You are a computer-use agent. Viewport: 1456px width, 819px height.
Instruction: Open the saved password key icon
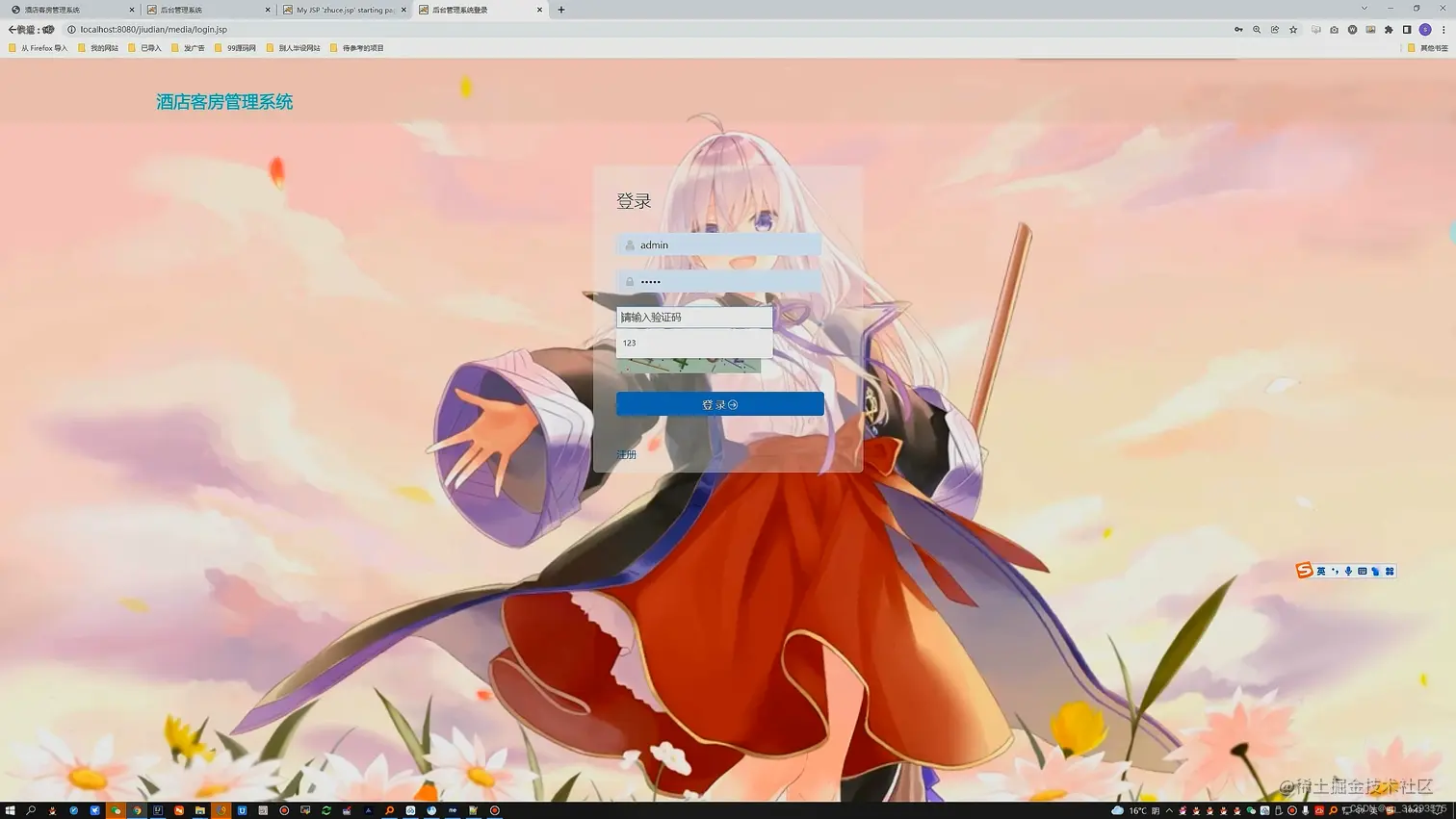(x=1238, y=30)
